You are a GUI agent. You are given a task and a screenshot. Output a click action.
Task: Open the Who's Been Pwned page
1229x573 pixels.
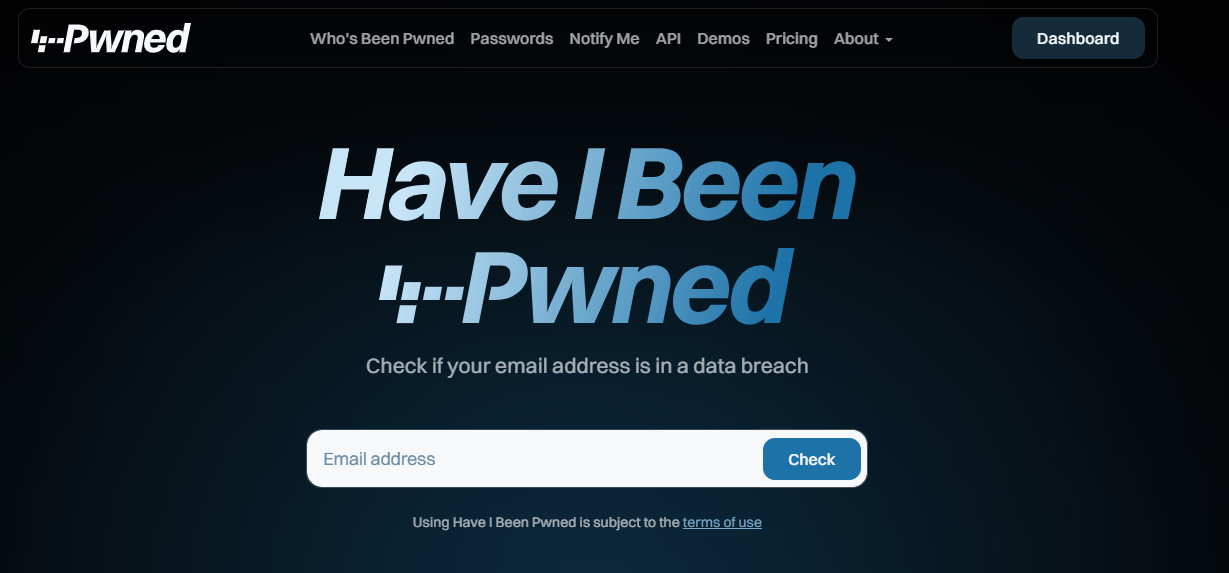[x=382, y=39]
